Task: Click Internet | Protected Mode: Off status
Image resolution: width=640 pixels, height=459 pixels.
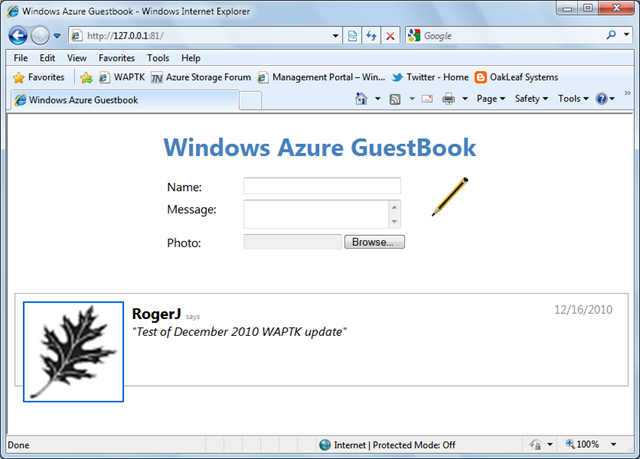Action: pyautogui.click(x=395, y=445)
